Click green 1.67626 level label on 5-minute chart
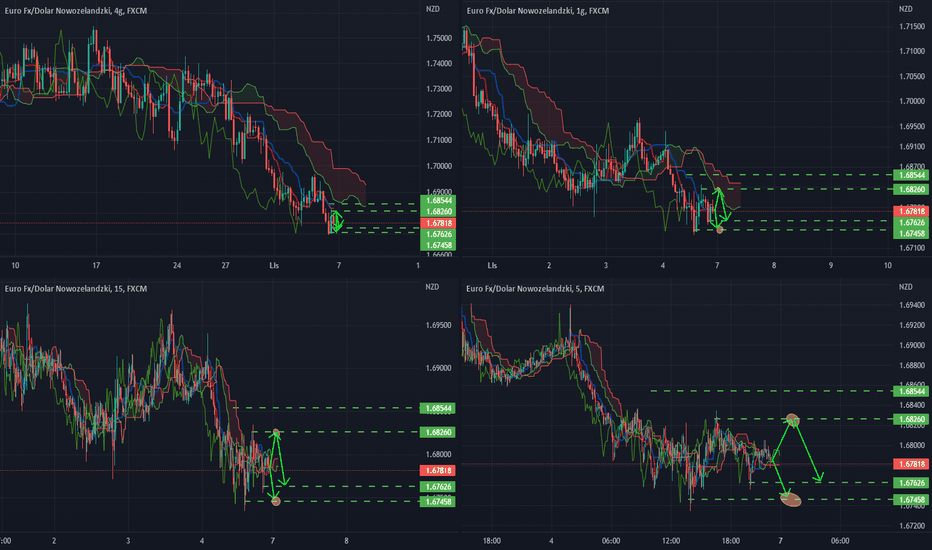 (912, 483)
